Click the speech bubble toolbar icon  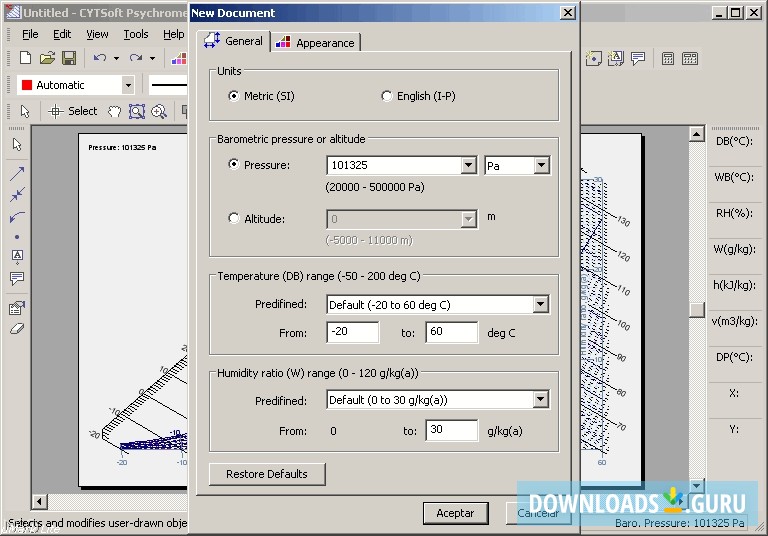pyautogui.click(x=638, y=59)
